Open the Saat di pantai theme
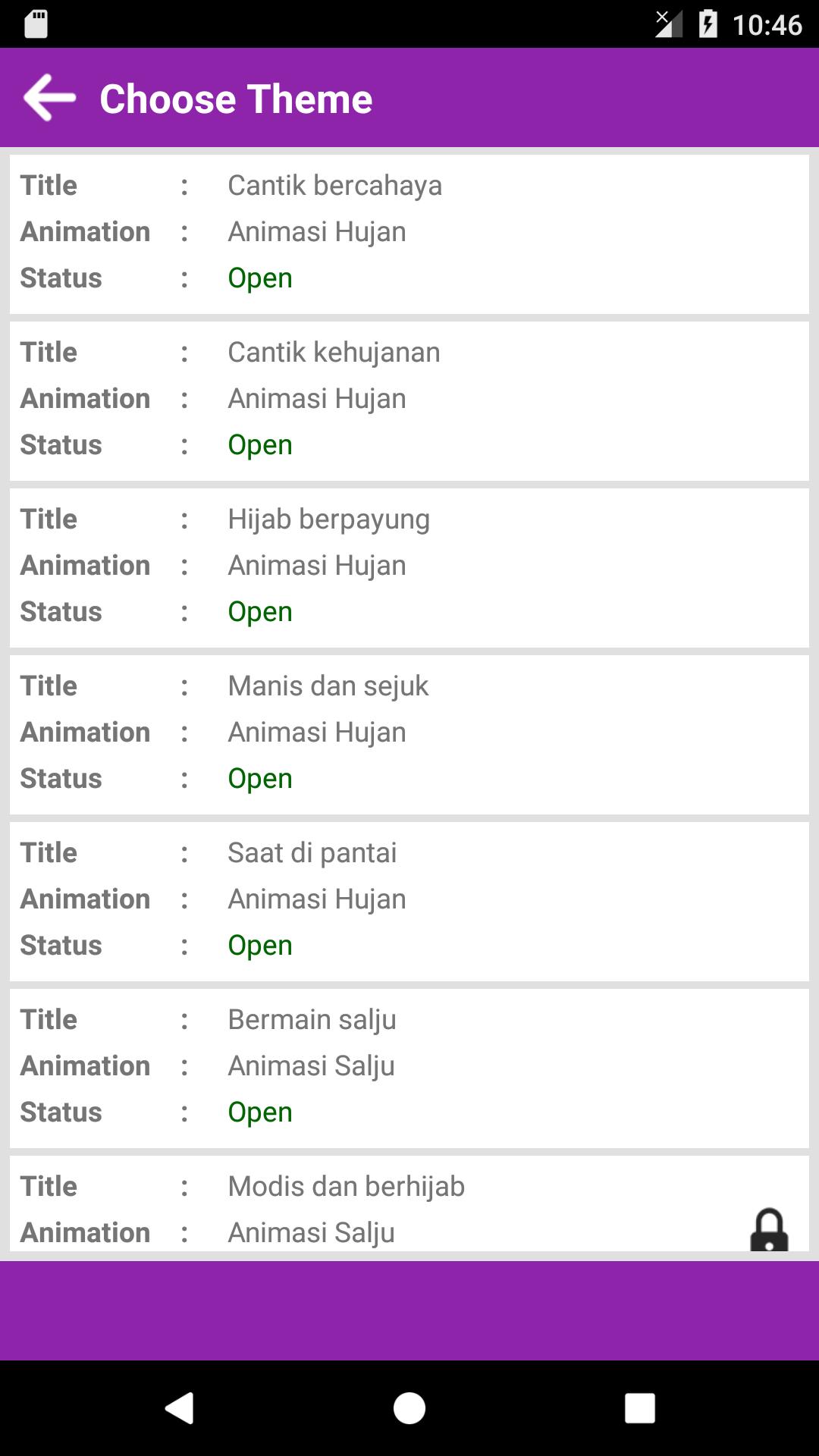The image size is (819, 1456). (409, 902)
